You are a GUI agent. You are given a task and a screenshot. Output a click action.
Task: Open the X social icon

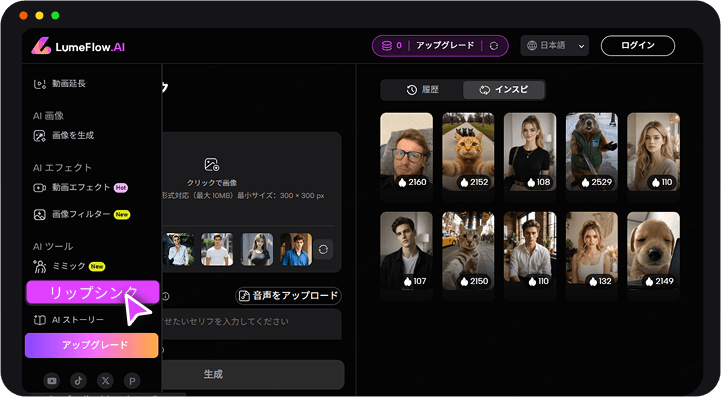pos(105,381)
